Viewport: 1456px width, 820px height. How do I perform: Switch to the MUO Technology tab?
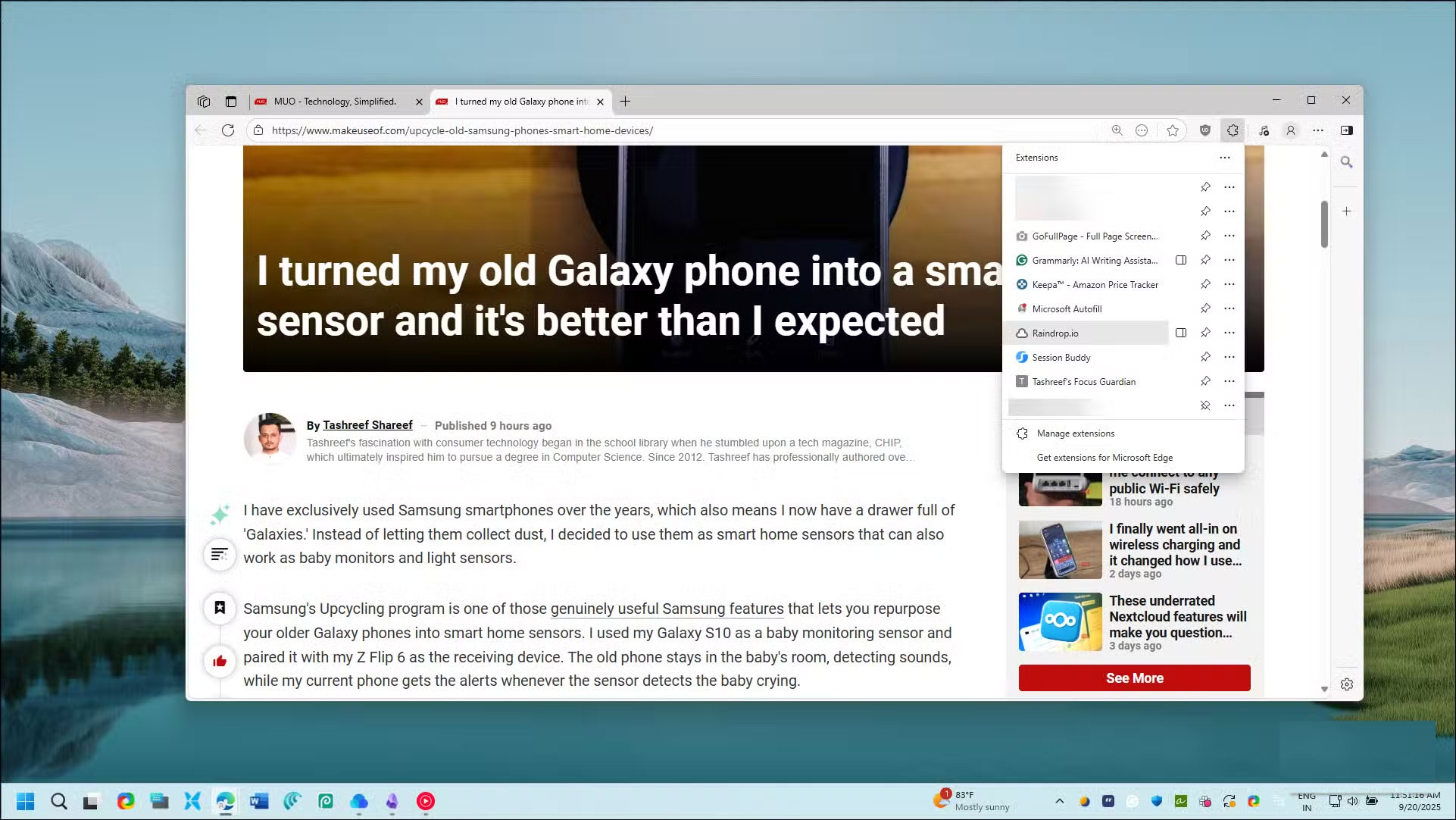[336, 101]
